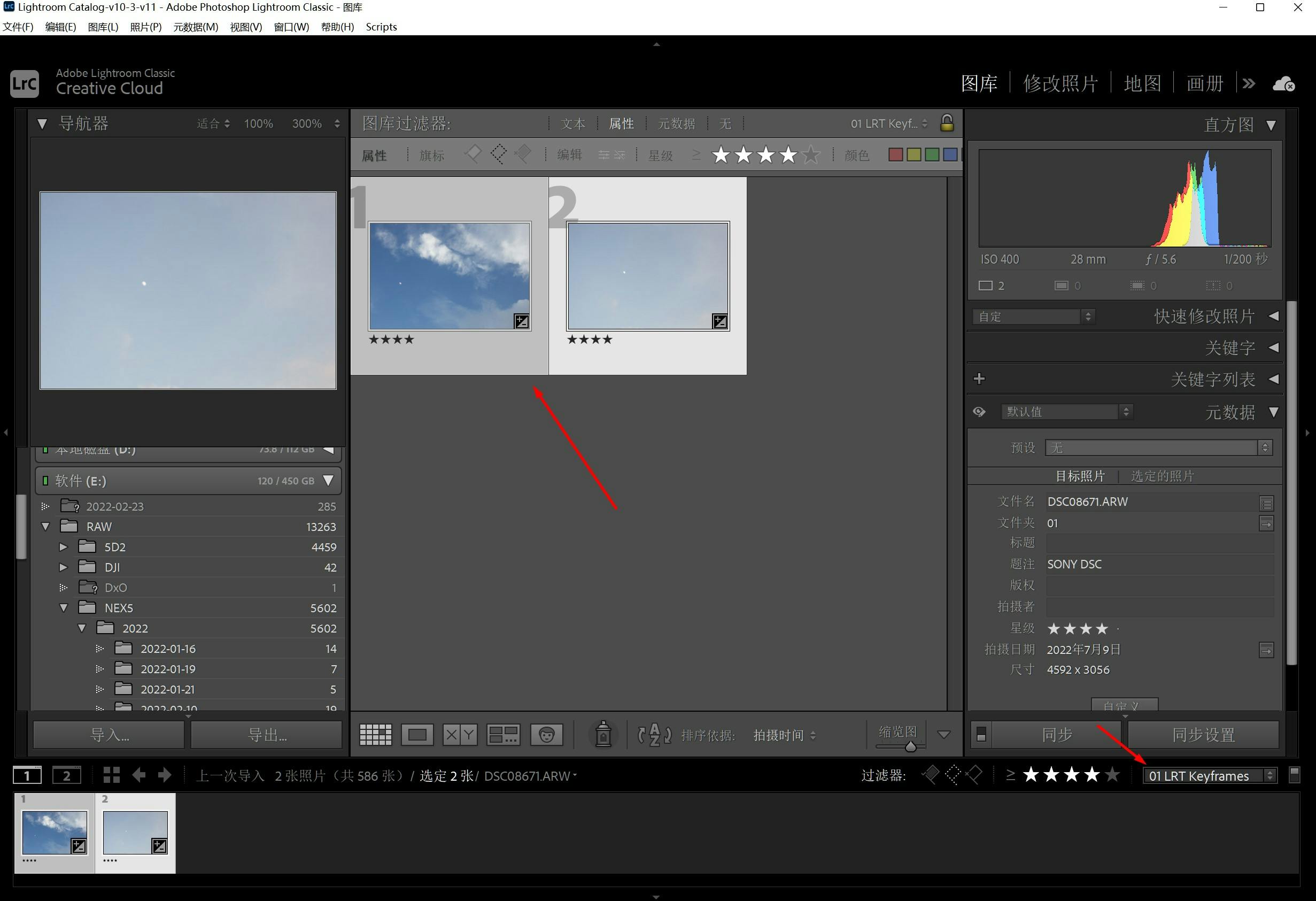Click the cloud sync status icon

point(1283,84)
